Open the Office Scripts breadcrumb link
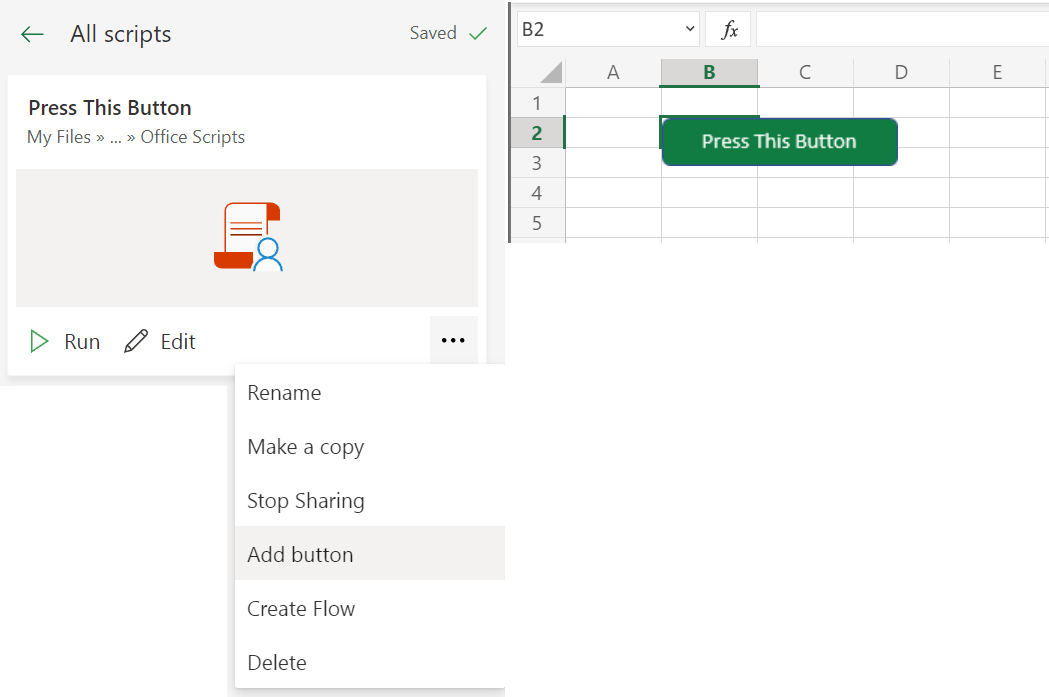Screen dimensions: 1049x697 [x=192, y=137]
